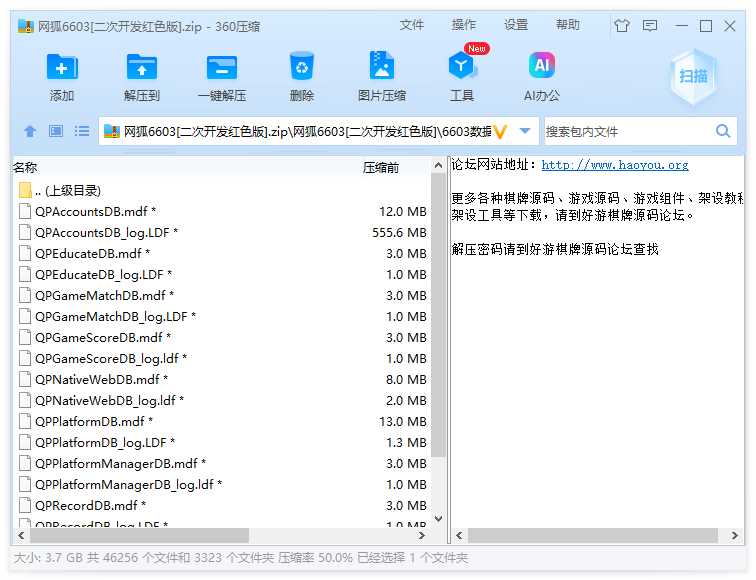
Task: Click the extraction password note (解压密码) text
Action: (555, 249)
